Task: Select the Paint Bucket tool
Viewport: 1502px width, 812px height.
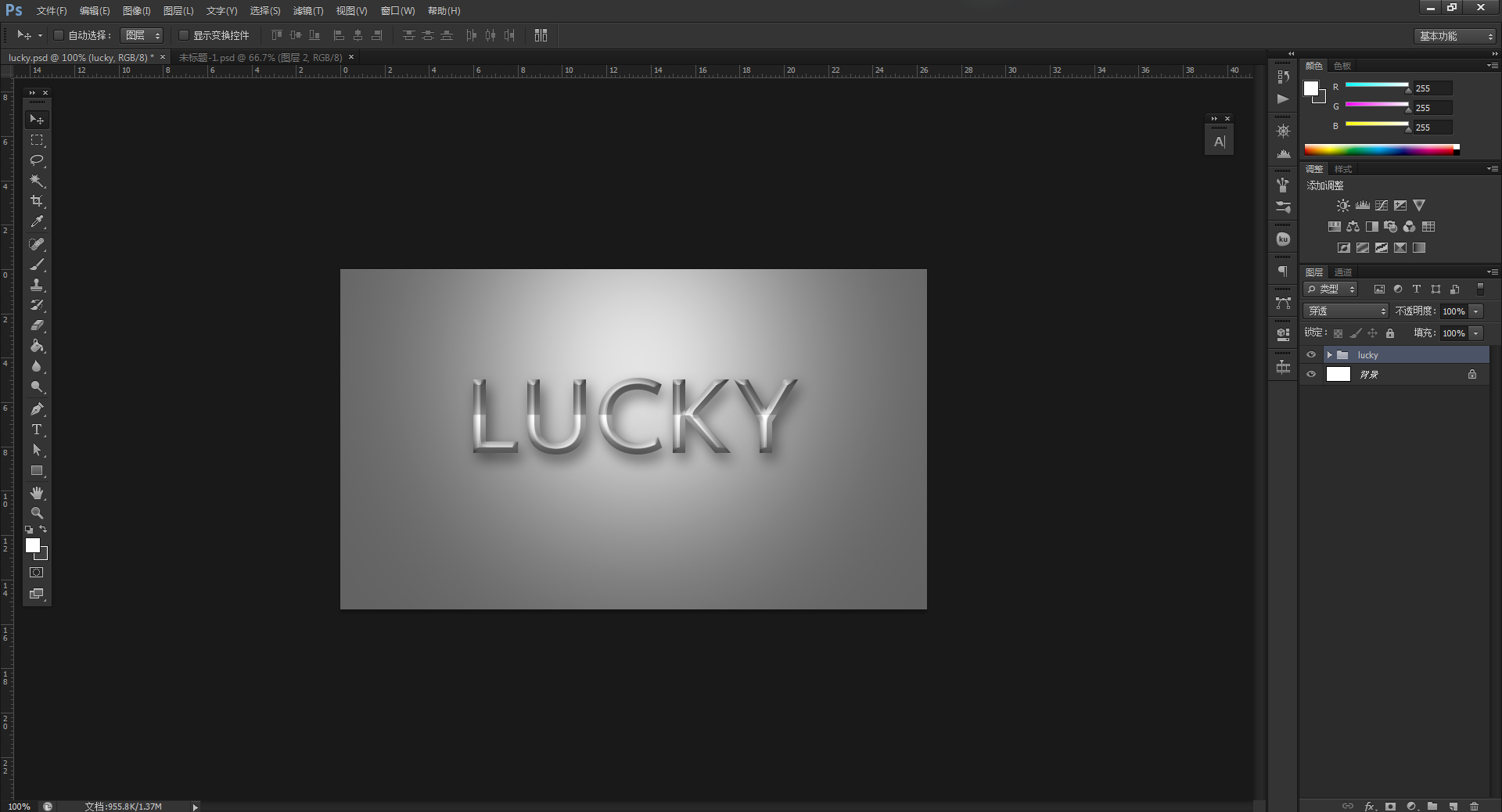Action: (x=37, y=346)
